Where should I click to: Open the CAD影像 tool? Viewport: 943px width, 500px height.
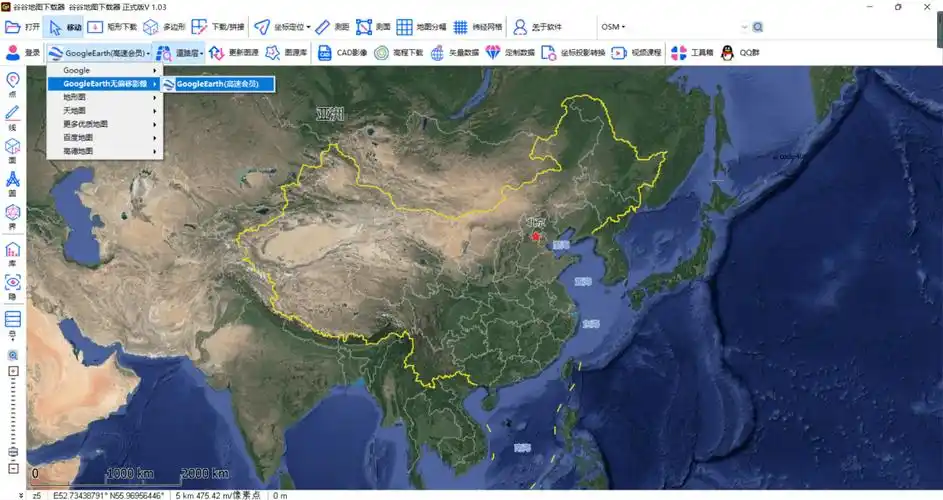[342, 53]
